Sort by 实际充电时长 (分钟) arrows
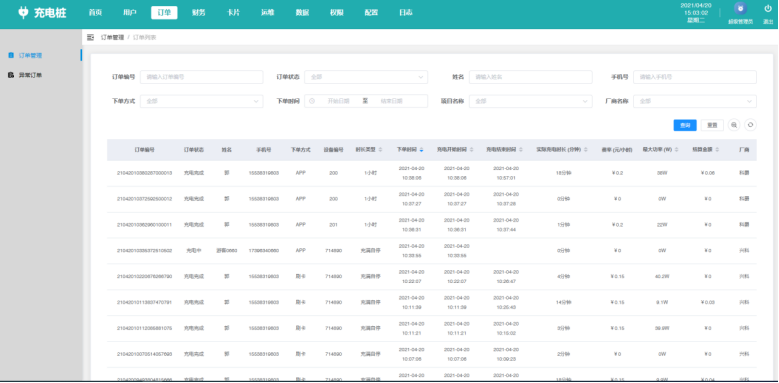 pyautogui.click(x=586, y=150)
